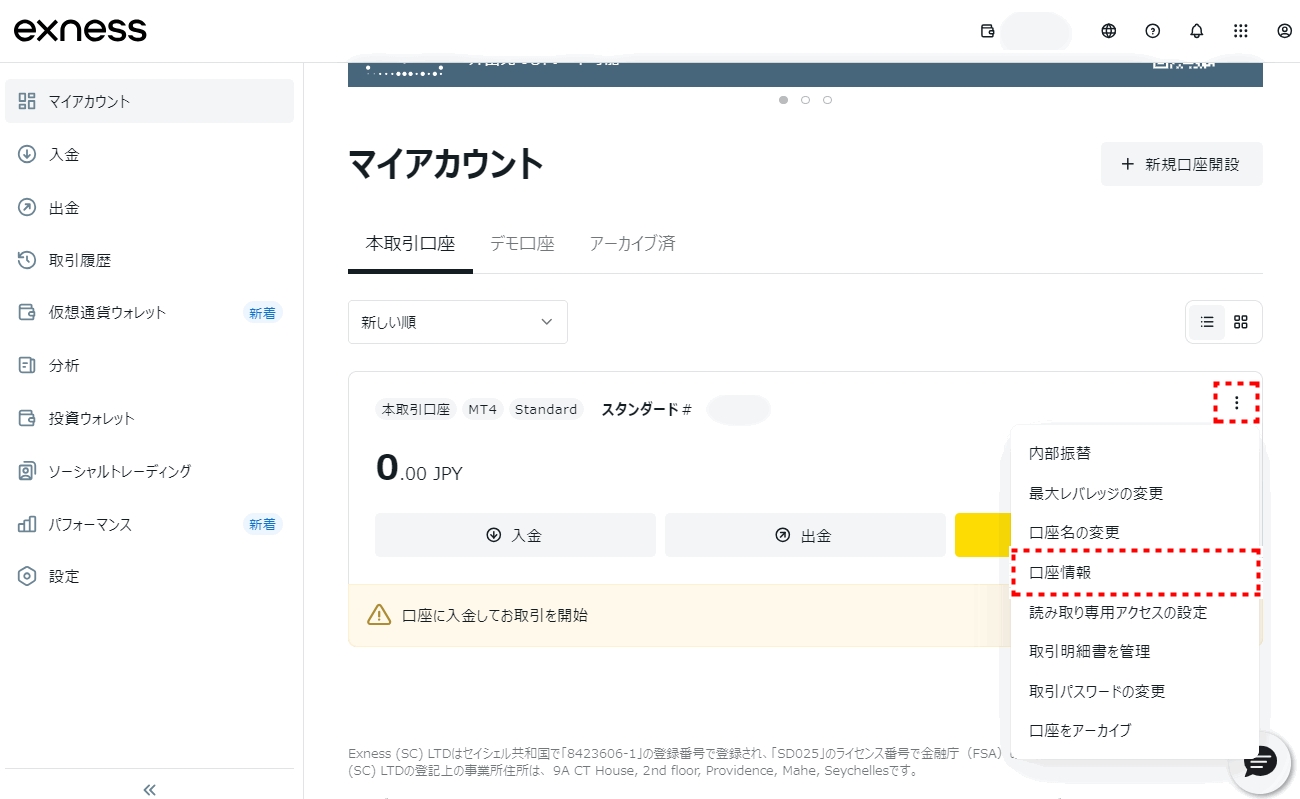Open the user profile icon

(1284, 31)
